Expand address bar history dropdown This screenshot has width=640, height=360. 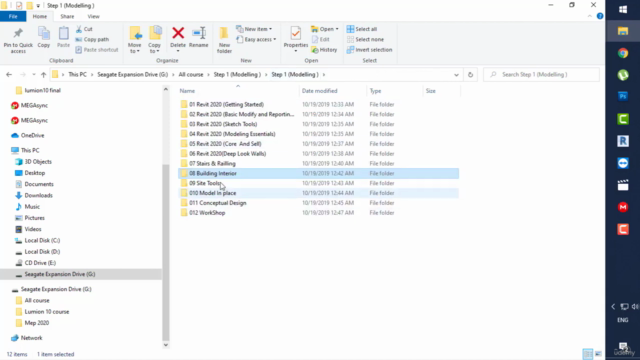click(x=456, y=75)
